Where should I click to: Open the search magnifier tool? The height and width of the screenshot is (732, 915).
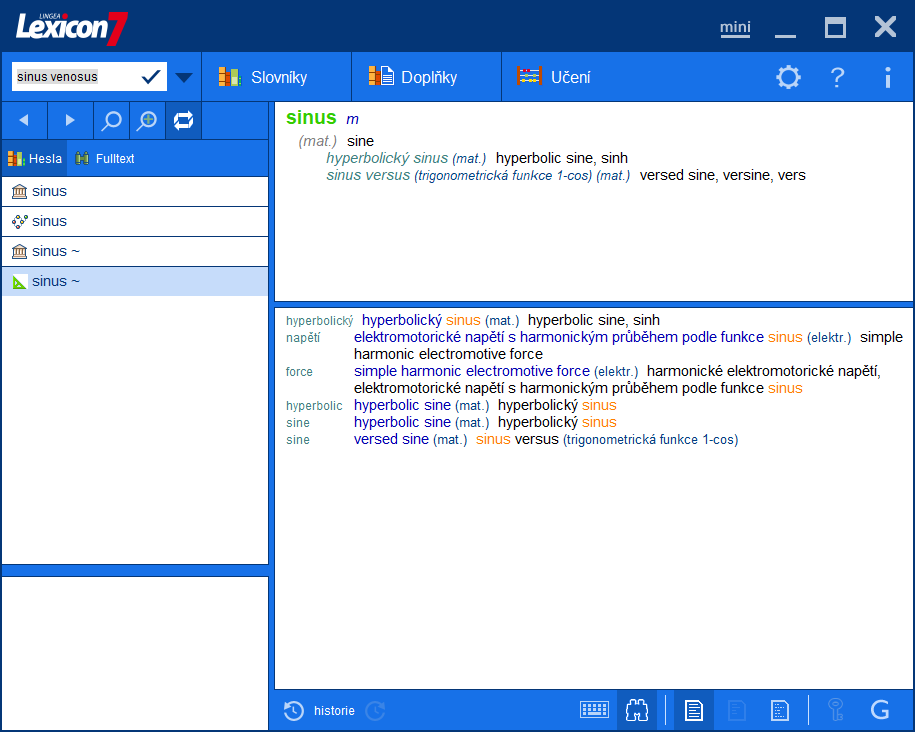[x=110, y=120]
